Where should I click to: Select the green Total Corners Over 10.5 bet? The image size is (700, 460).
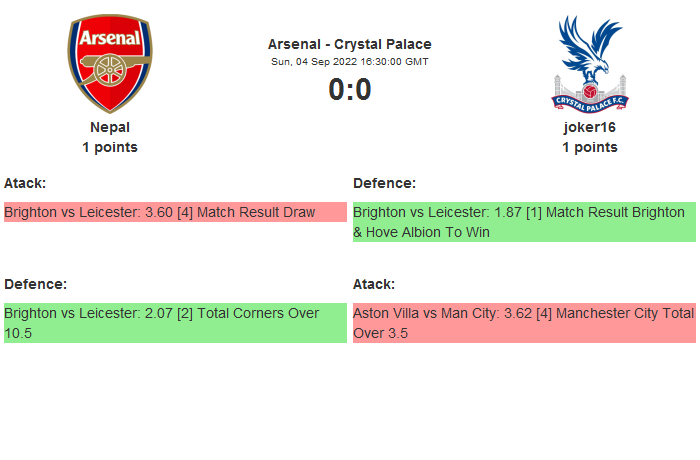click(175, 323)
